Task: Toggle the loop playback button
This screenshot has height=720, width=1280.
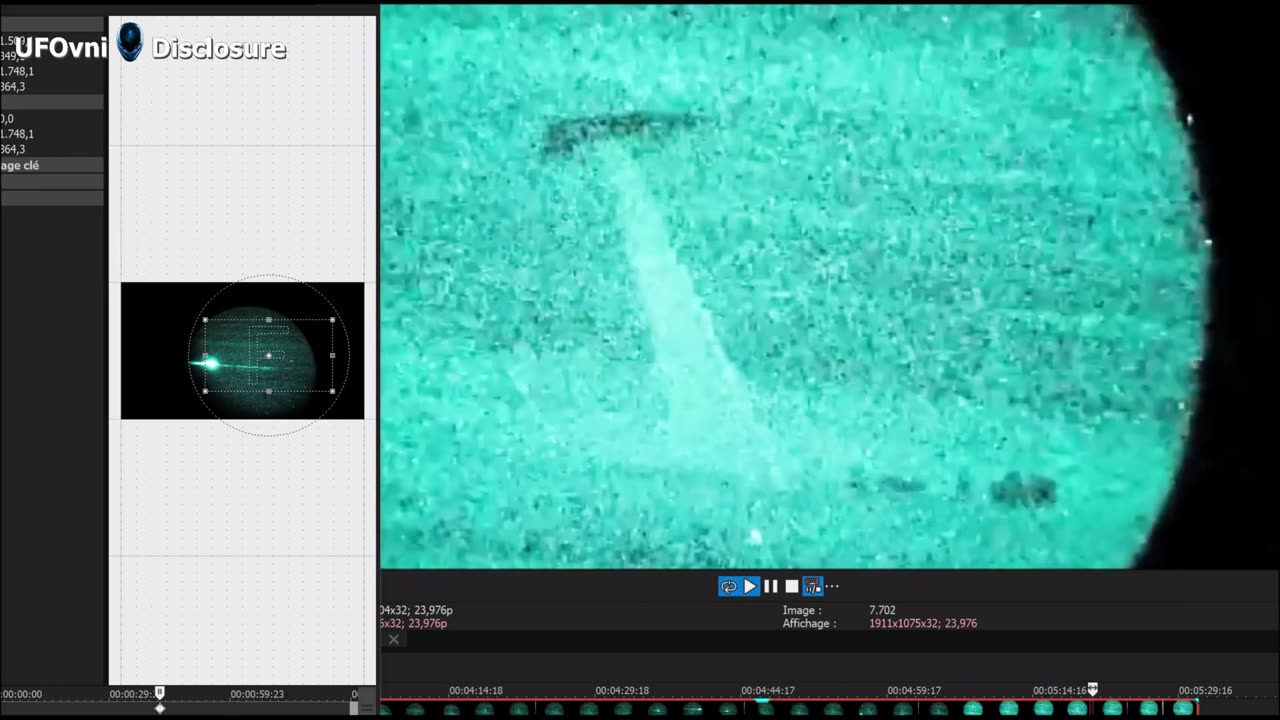Action: [x=729, y=587]
